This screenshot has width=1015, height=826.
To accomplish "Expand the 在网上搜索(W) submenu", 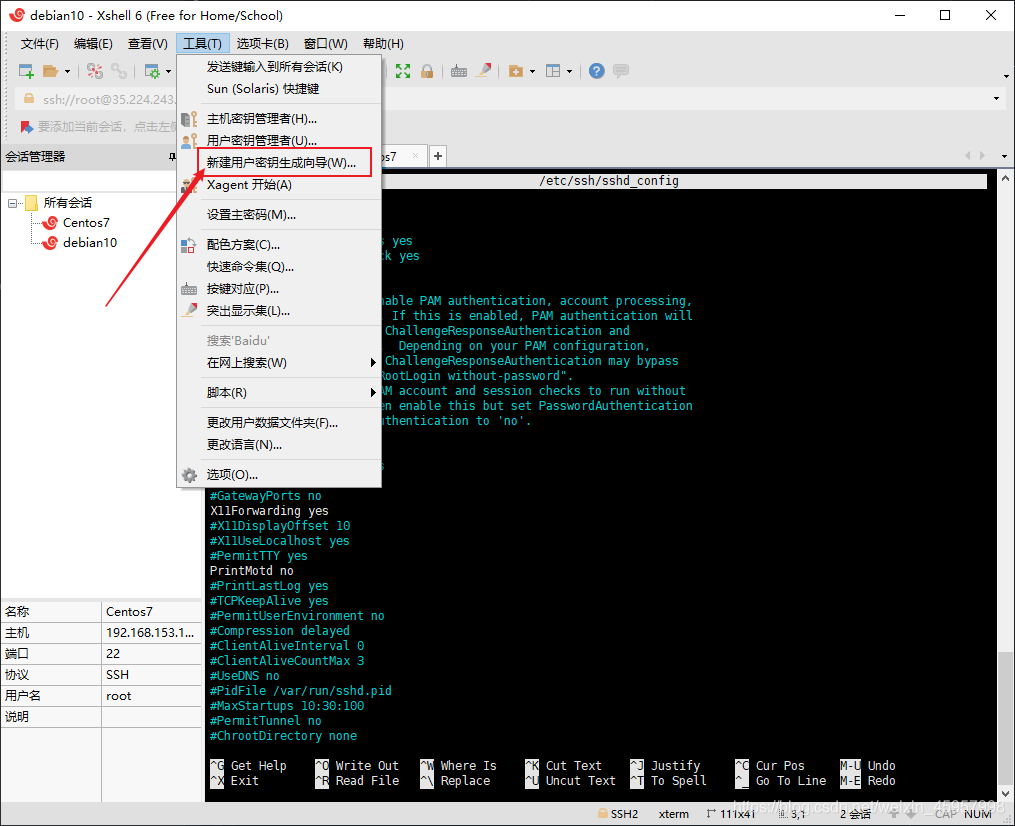I will pos(279,363).
